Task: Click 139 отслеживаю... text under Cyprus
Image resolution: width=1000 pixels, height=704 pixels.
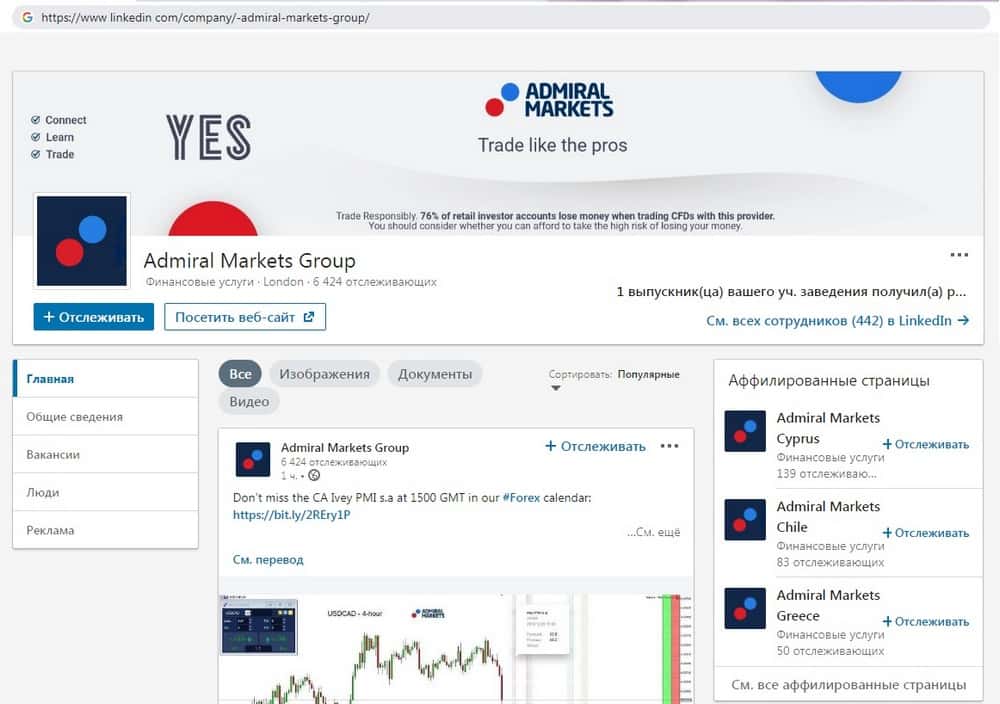Action: pos(826,474)
